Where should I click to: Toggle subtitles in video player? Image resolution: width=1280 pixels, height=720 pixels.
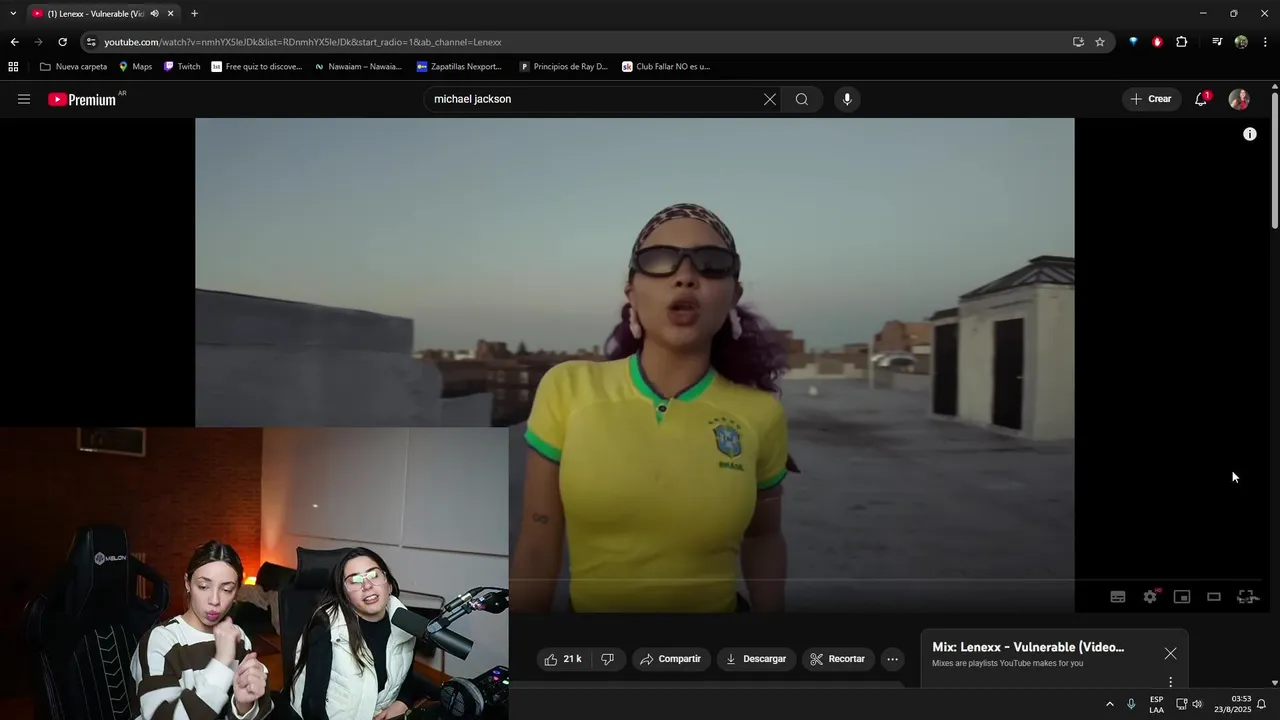[x=1118, y=597]
